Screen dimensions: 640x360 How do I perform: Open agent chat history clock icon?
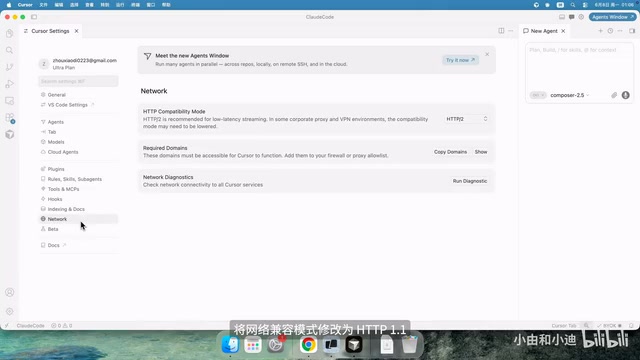[610, 31]
